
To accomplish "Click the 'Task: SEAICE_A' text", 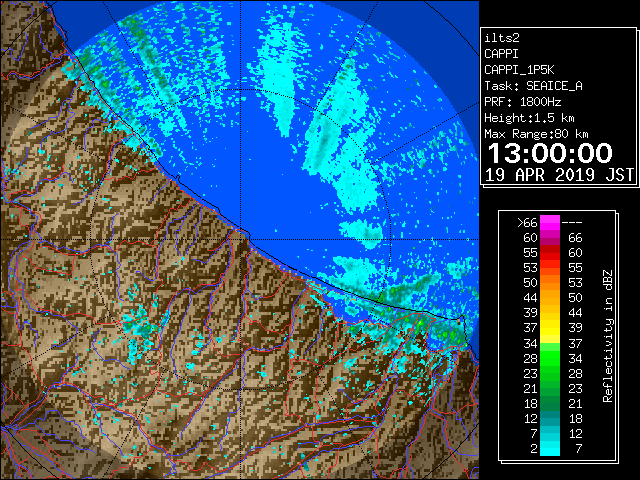I will [533, 86].
